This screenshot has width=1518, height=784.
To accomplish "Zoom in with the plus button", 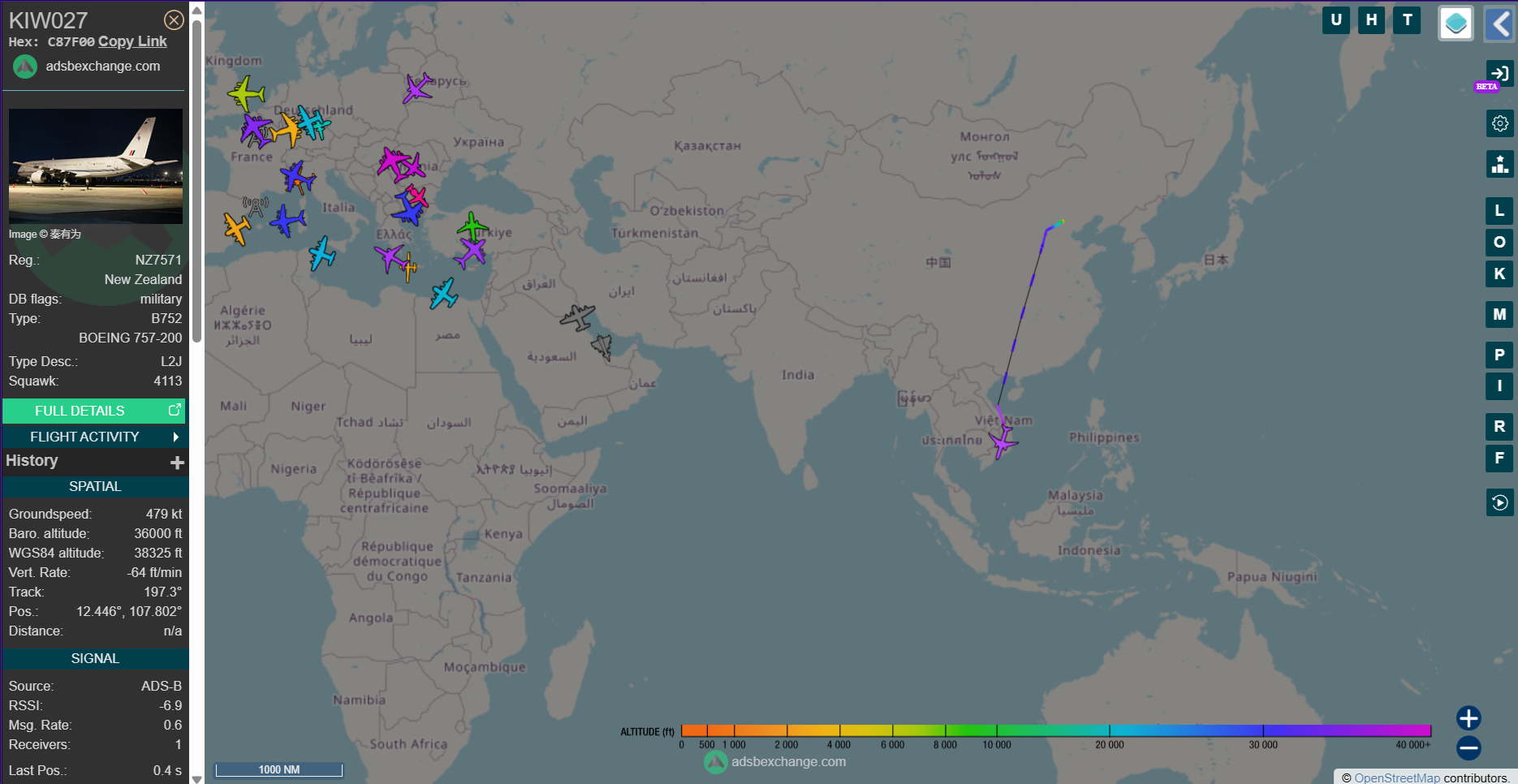I will [x=1468, y=718].
